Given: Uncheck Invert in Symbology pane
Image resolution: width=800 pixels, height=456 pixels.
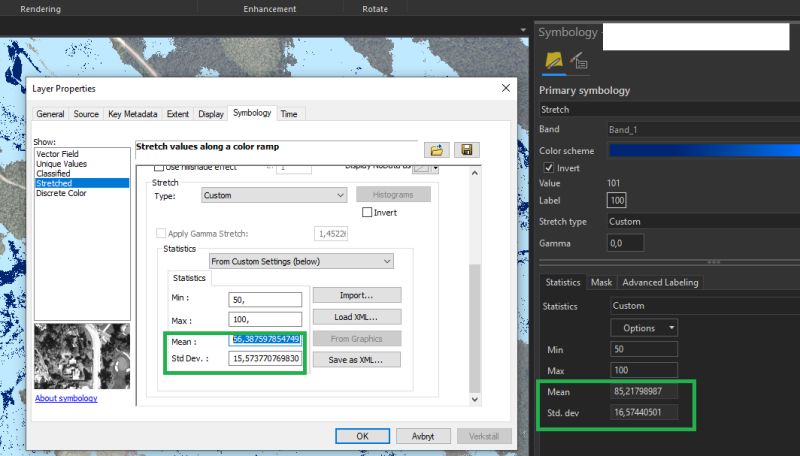Looking at the screenshot, I should pyautogui.click(x=548, y=168).
